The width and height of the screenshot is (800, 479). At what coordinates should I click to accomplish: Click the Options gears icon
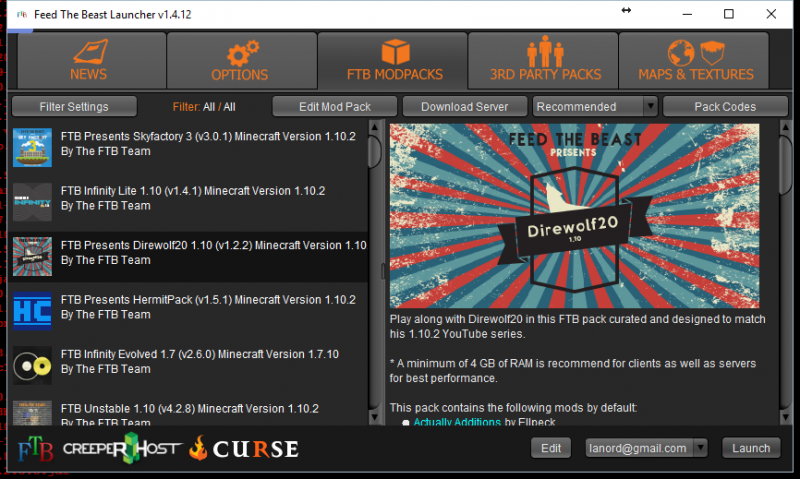coord(243,53)
